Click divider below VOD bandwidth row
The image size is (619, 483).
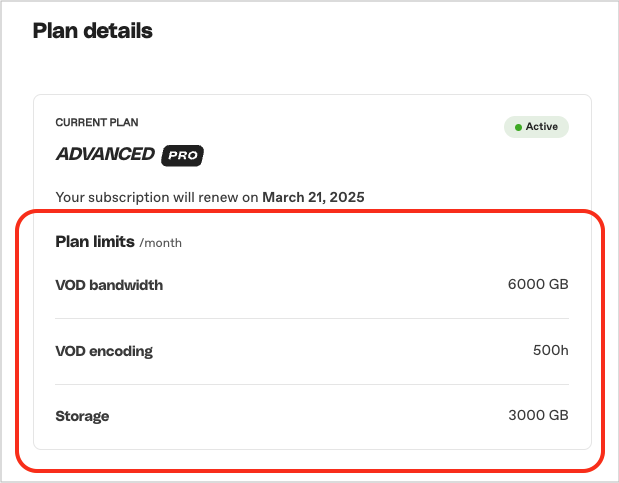click(x=312, y=318)
